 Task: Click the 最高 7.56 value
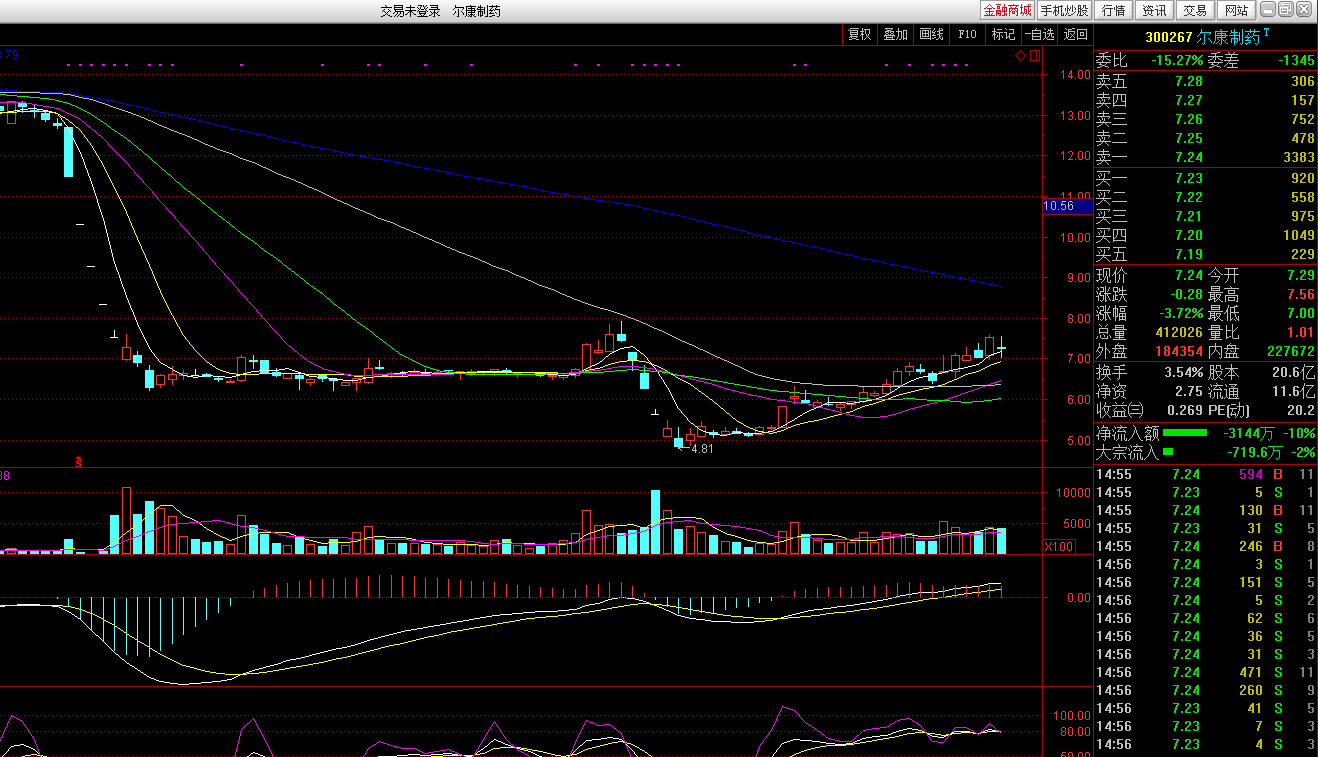pos(1301,294)
